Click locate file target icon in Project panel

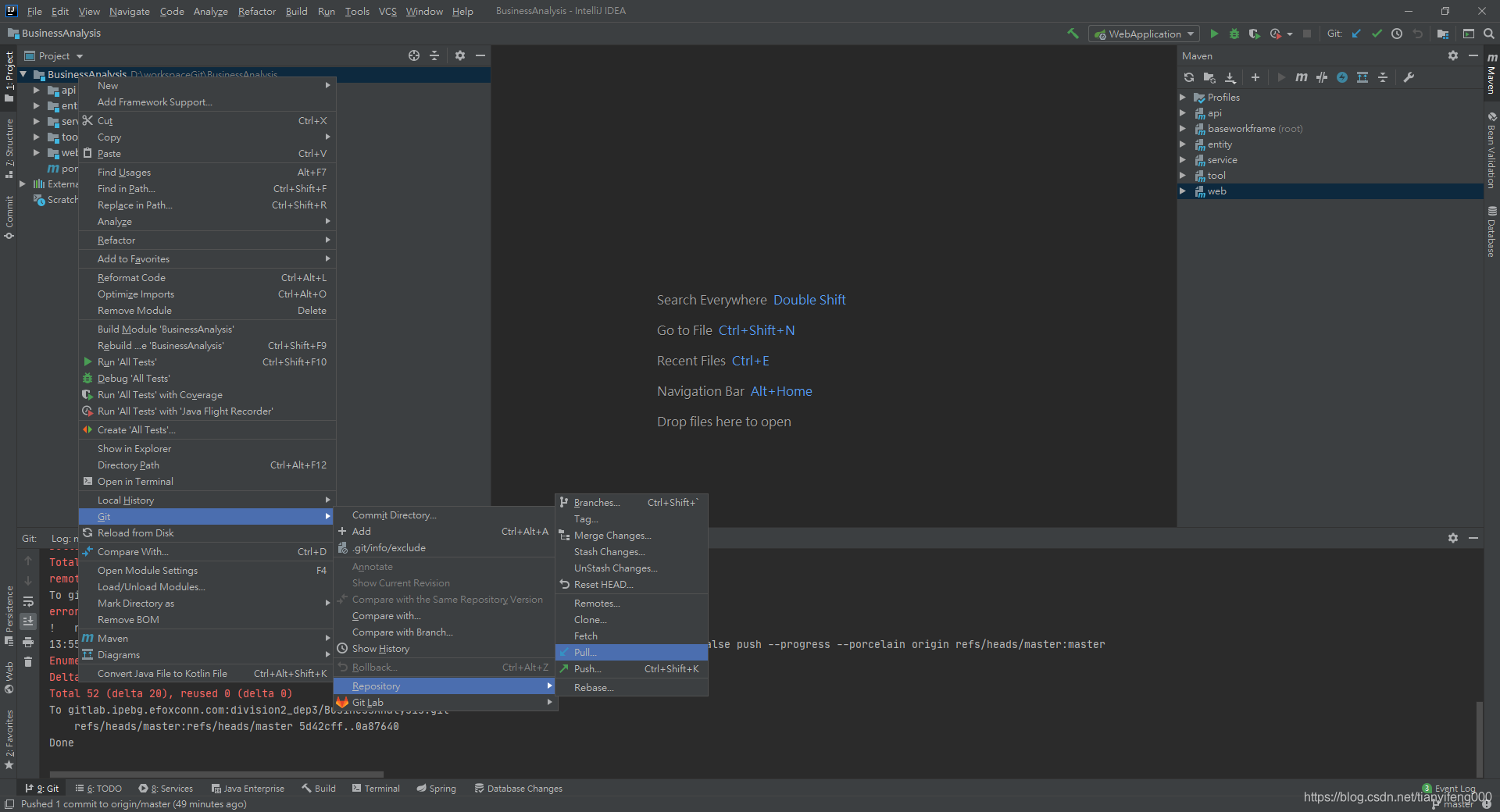tap(414, 55)
